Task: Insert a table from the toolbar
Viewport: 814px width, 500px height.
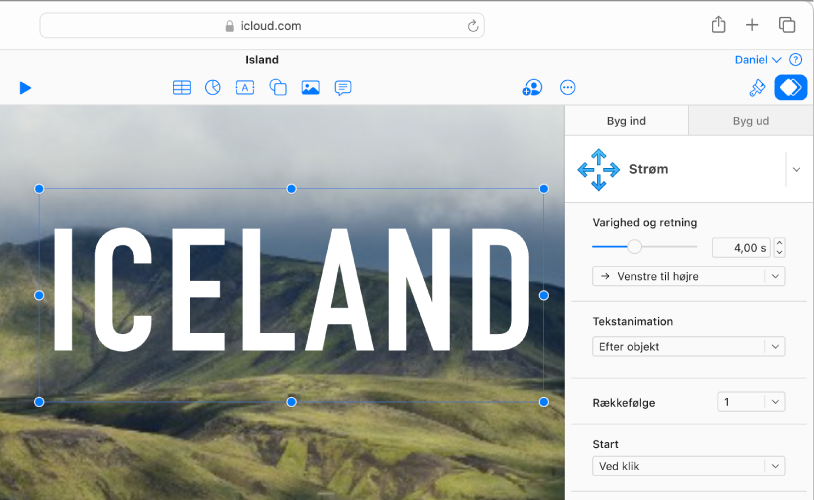Action: [182, 88]
